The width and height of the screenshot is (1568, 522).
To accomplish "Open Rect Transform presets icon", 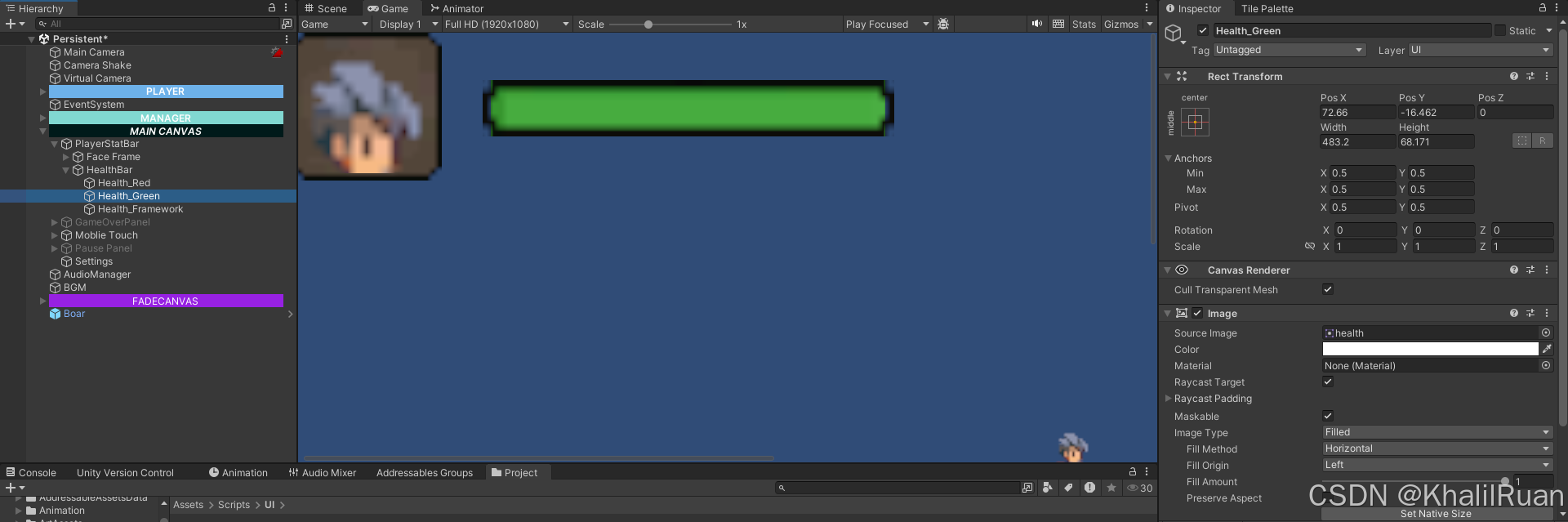I will click(1530, 76).
